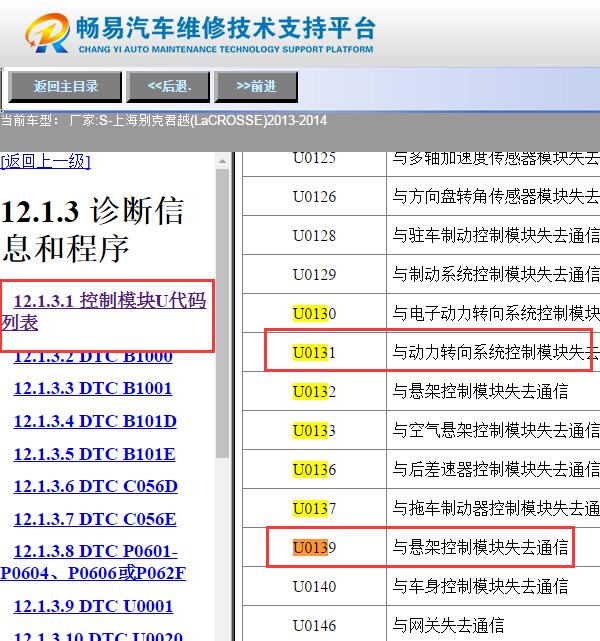
Task: Click the left panel scrollbar thumb
Action: coord(222,314)
